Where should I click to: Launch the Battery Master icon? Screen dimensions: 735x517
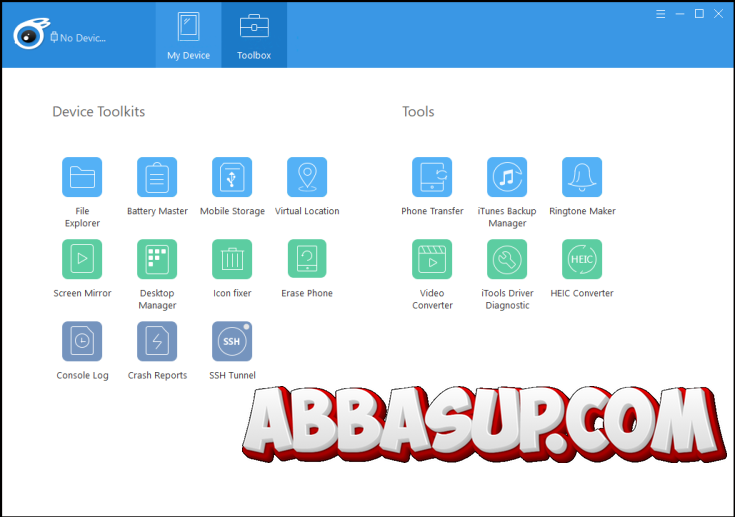(x=157, y=177)
